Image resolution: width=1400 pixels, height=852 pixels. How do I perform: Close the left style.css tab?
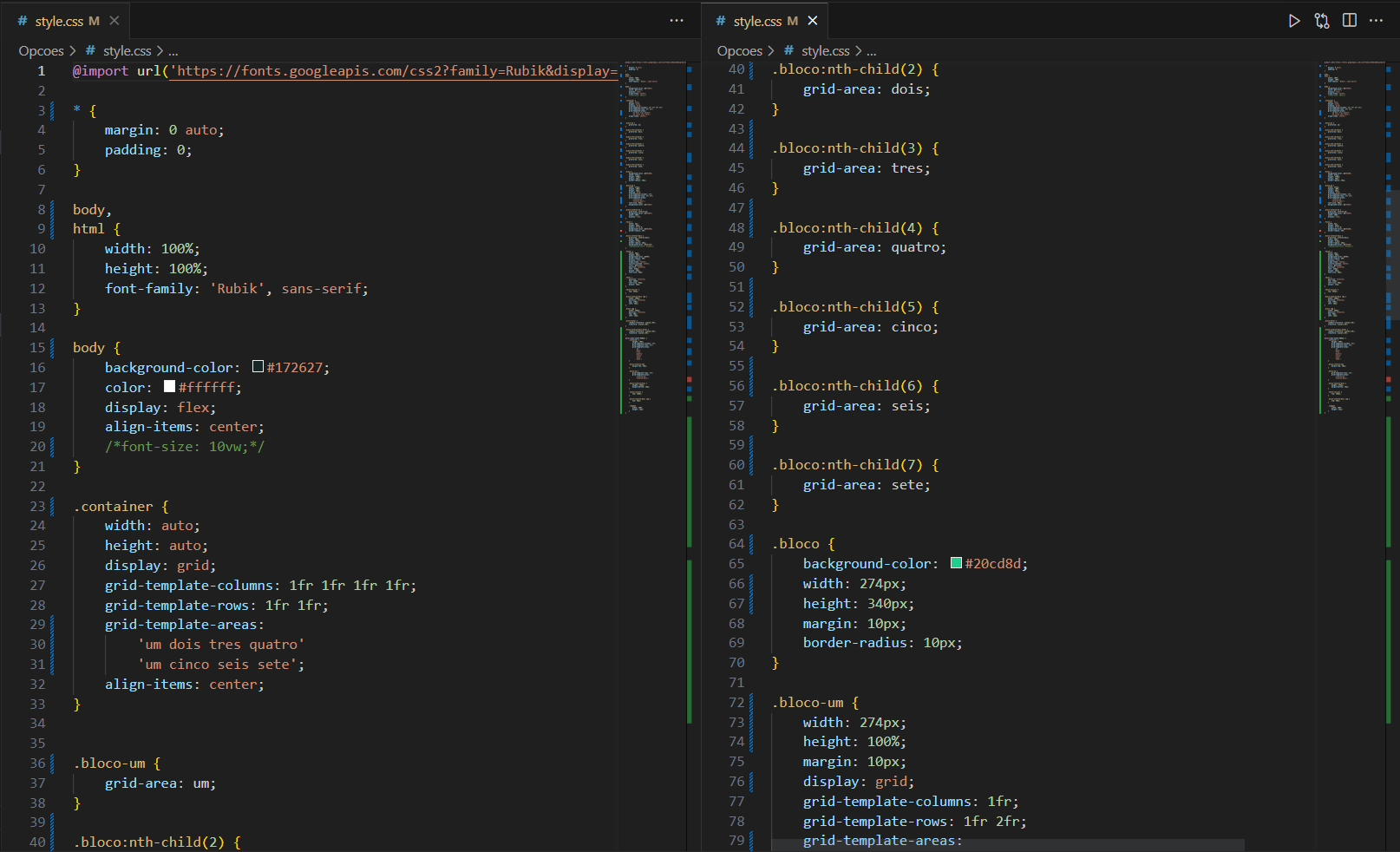pos(114,21)
